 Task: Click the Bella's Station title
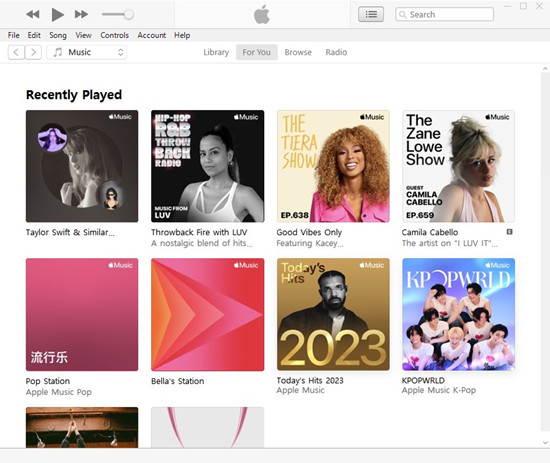tap(177, 381)
